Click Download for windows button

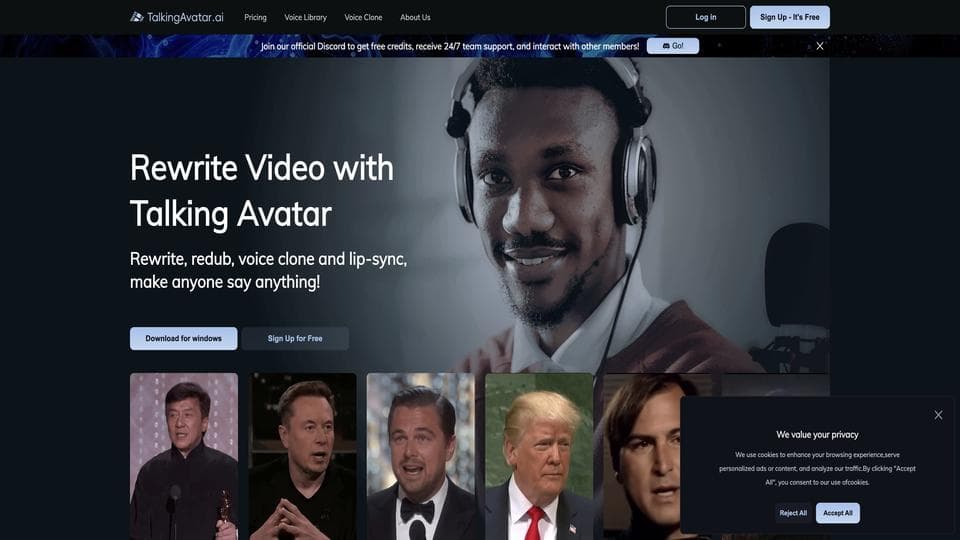point(184,339)
